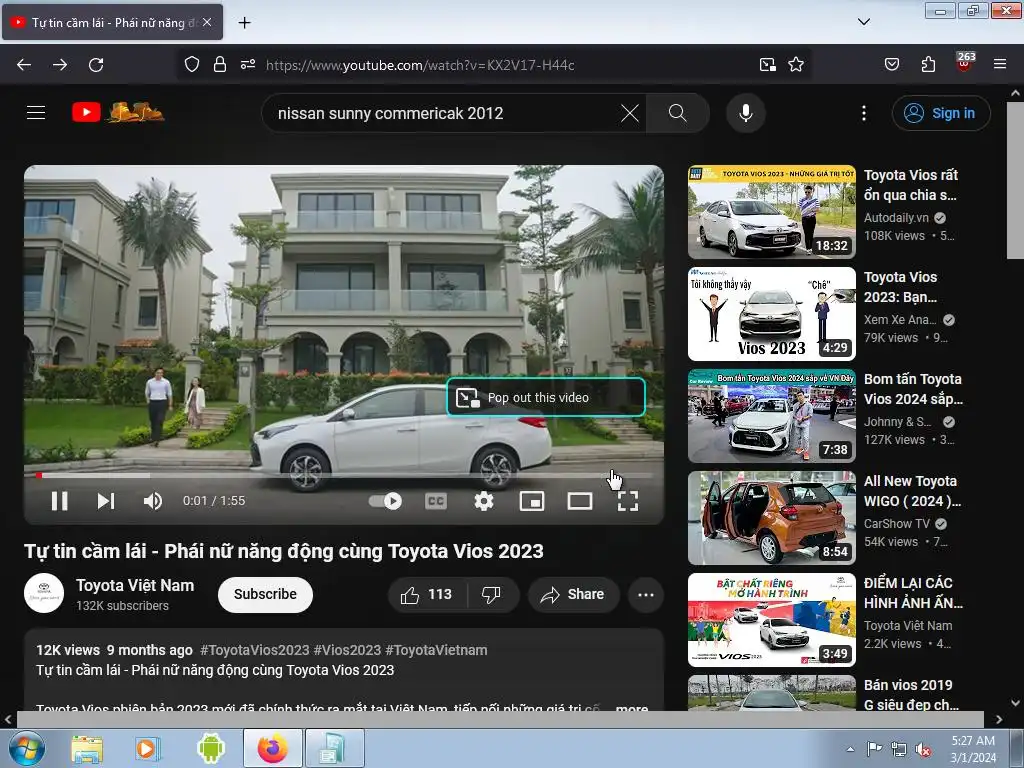Click the #Vios2023 hashtag
Viewport: 1024px width, 768px height.
point(347,650)
